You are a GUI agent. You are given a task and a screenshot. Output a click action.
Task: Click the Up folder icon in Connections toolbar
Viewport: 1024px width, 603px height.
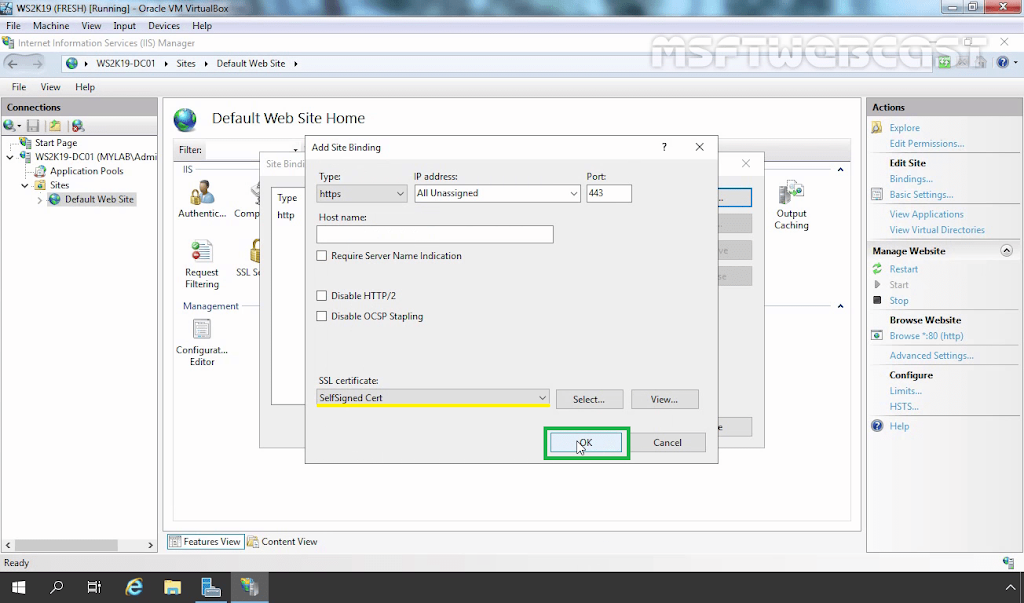tap(55, 125)
